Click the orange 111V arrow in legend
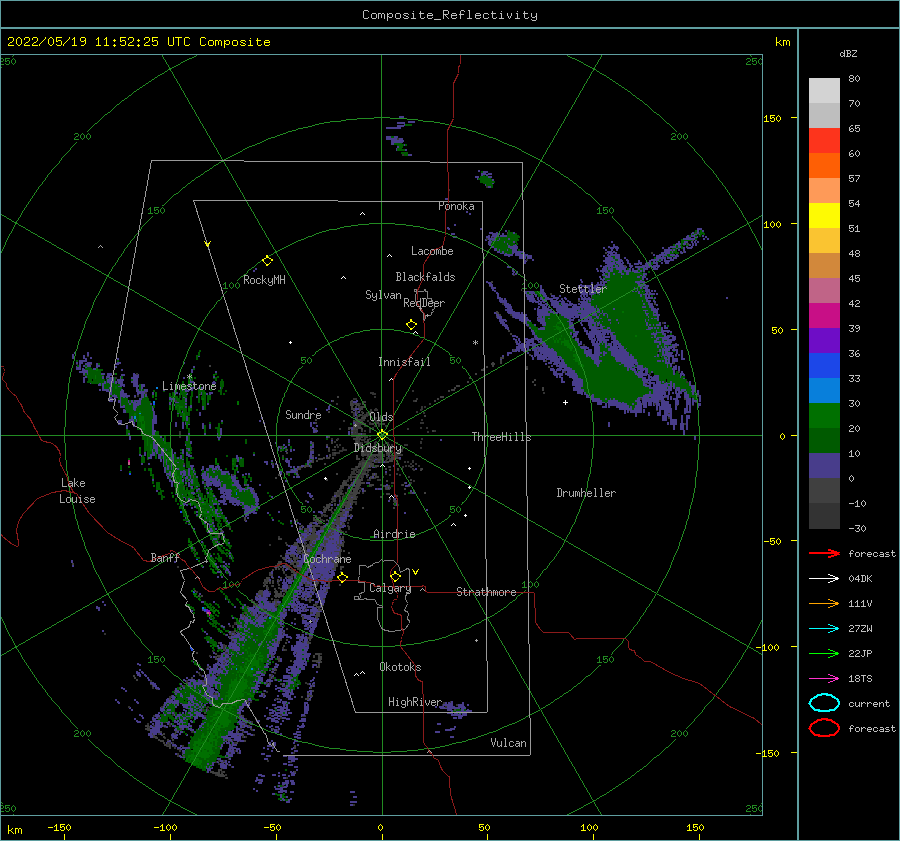Viewport: 900px width, 841px height. coord(824,603)
